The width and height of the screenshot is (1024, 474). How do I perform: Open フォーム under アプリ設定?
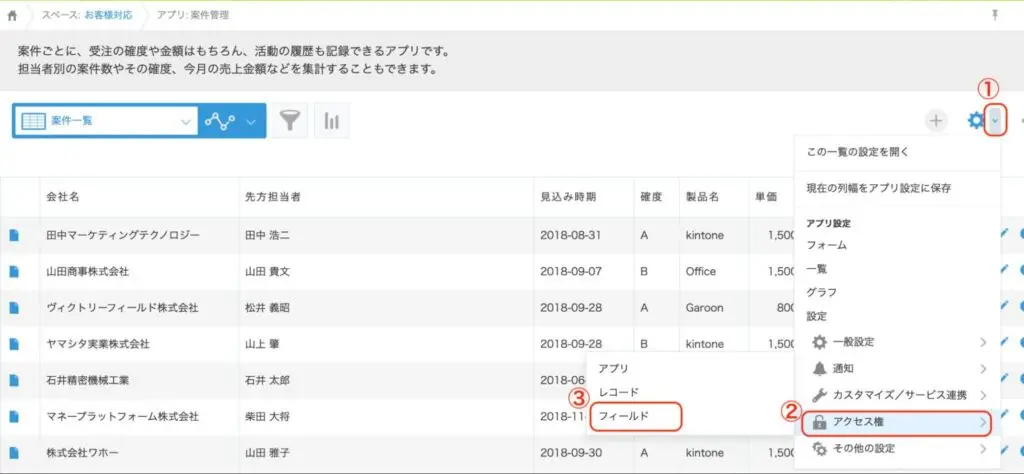827,244
